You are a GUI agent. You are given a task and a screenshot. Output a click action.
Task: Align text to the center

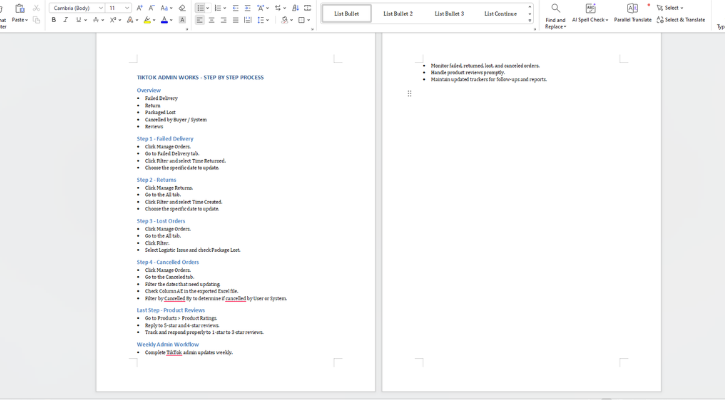point(211,20)
